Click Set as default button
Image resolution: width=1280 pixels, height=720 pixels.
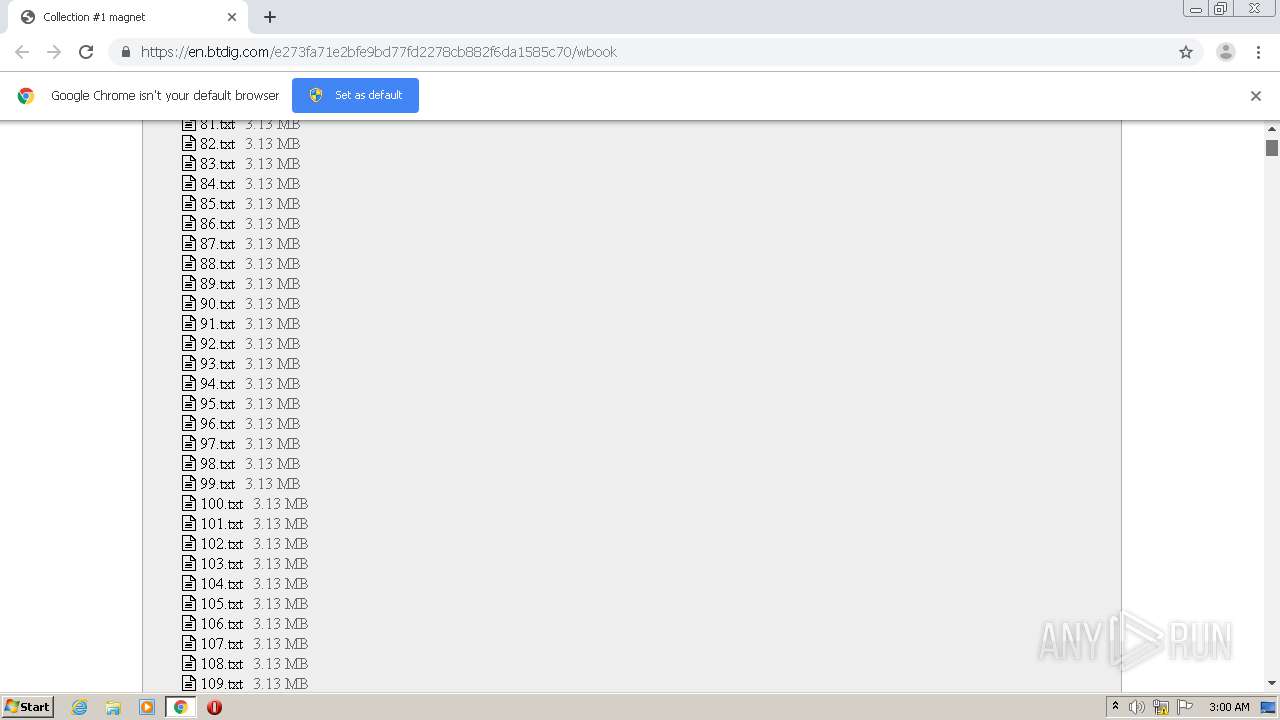coord(355,95)
